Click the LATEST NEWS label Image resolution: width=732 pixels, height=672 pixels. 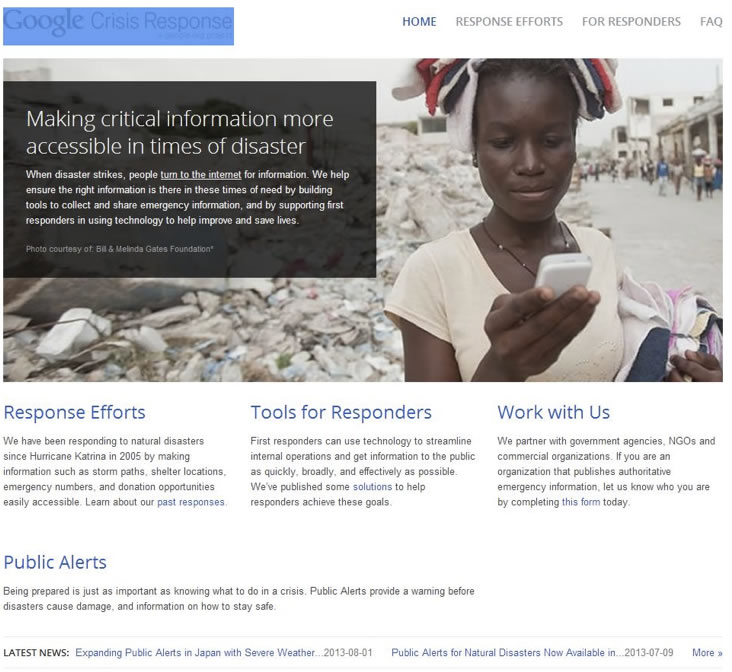(x=36, y=653)
